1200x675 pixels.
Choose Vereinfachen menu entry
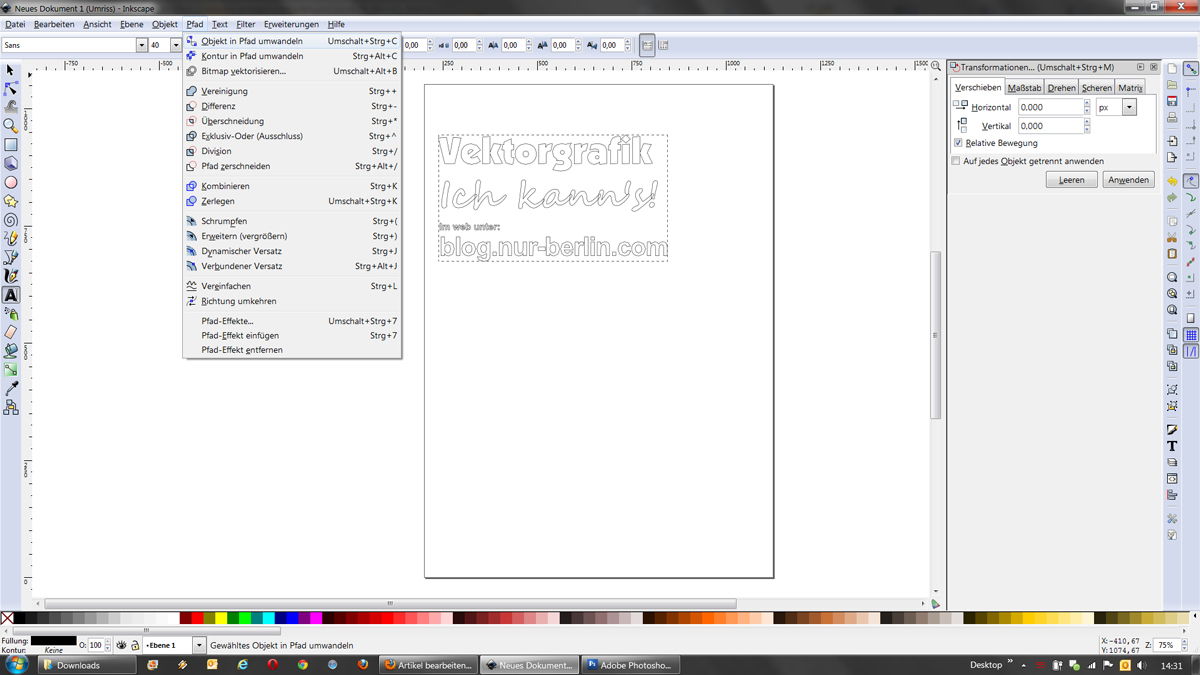[x=292, y=286]
